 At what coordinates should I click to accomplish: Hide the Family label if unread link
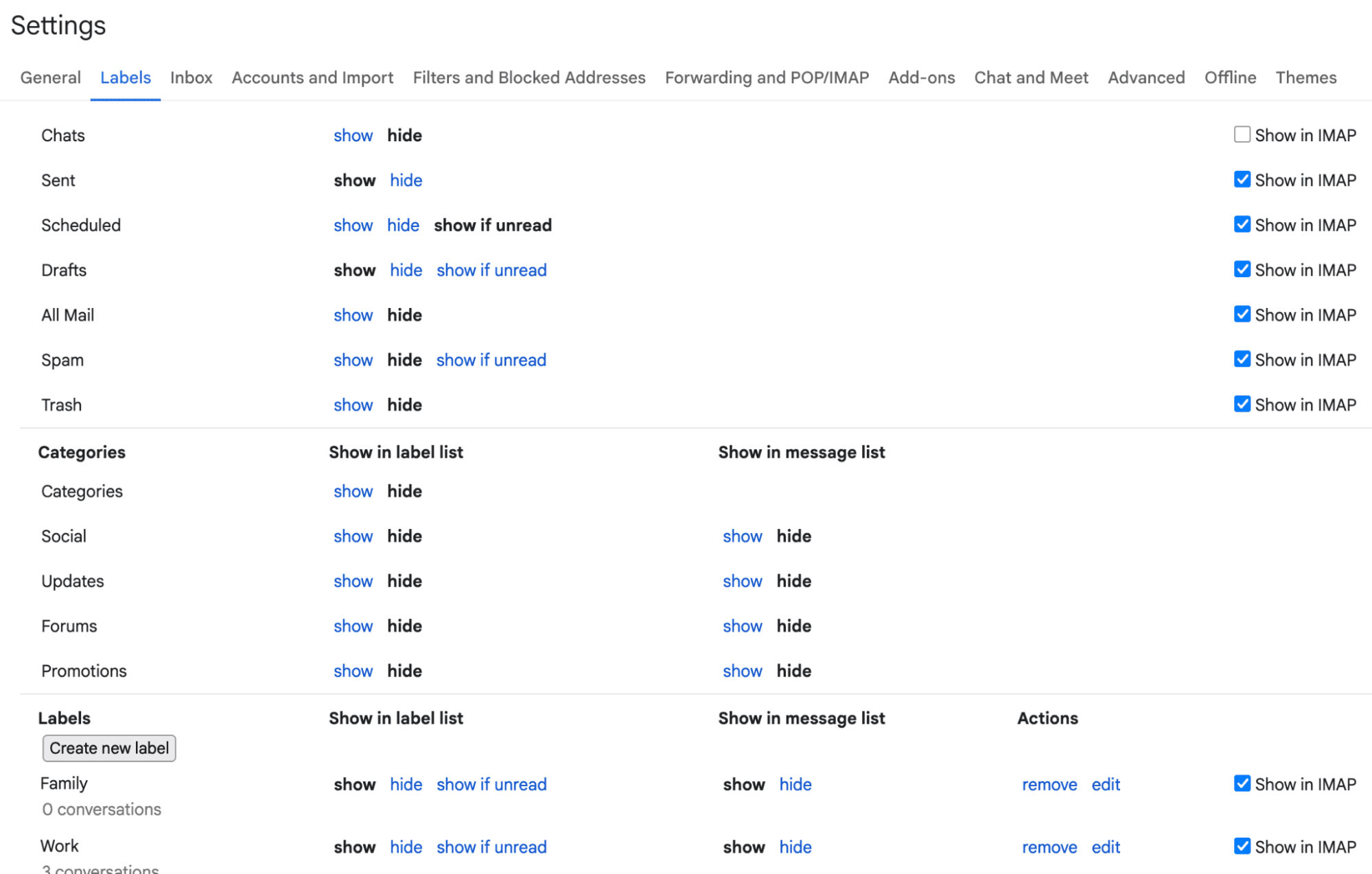(x=491, y=783)
